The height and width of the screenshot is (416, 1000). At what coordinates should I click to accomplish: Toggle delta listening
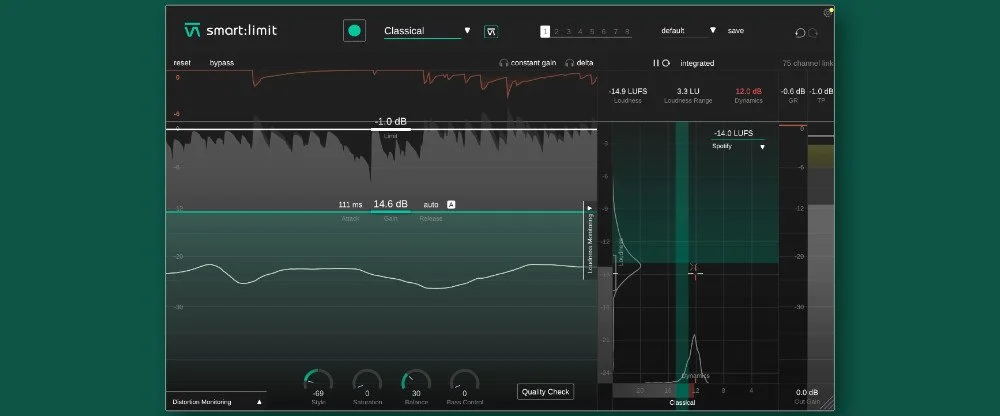pos(579,63)
